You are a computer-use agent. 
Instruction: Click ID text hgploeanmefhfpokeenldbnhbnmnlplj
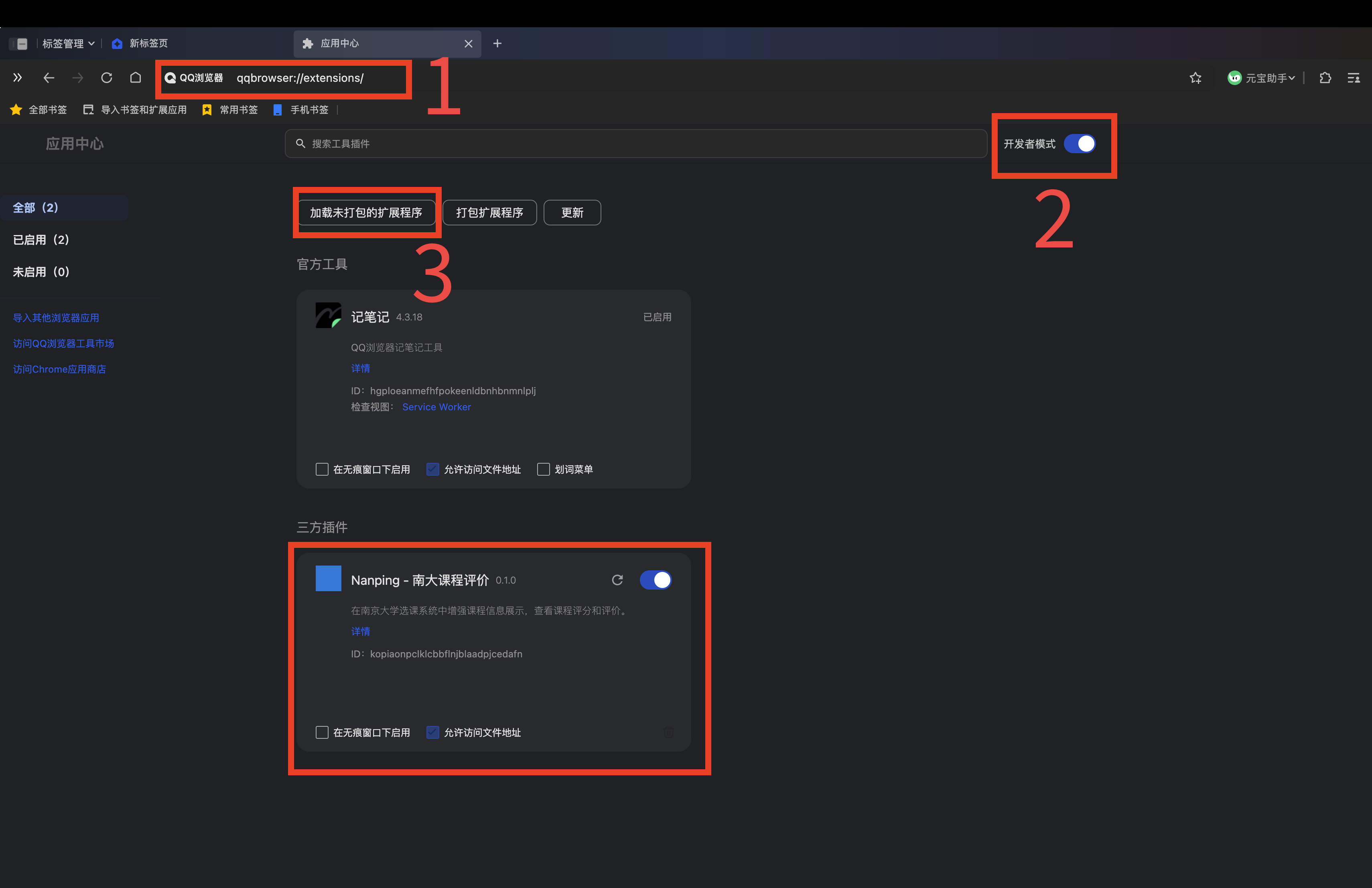[453, 391]
